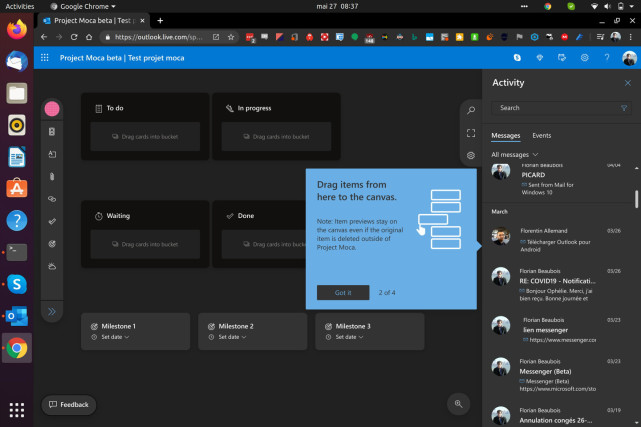Expand the All messages dropdown

coord(515,155)
